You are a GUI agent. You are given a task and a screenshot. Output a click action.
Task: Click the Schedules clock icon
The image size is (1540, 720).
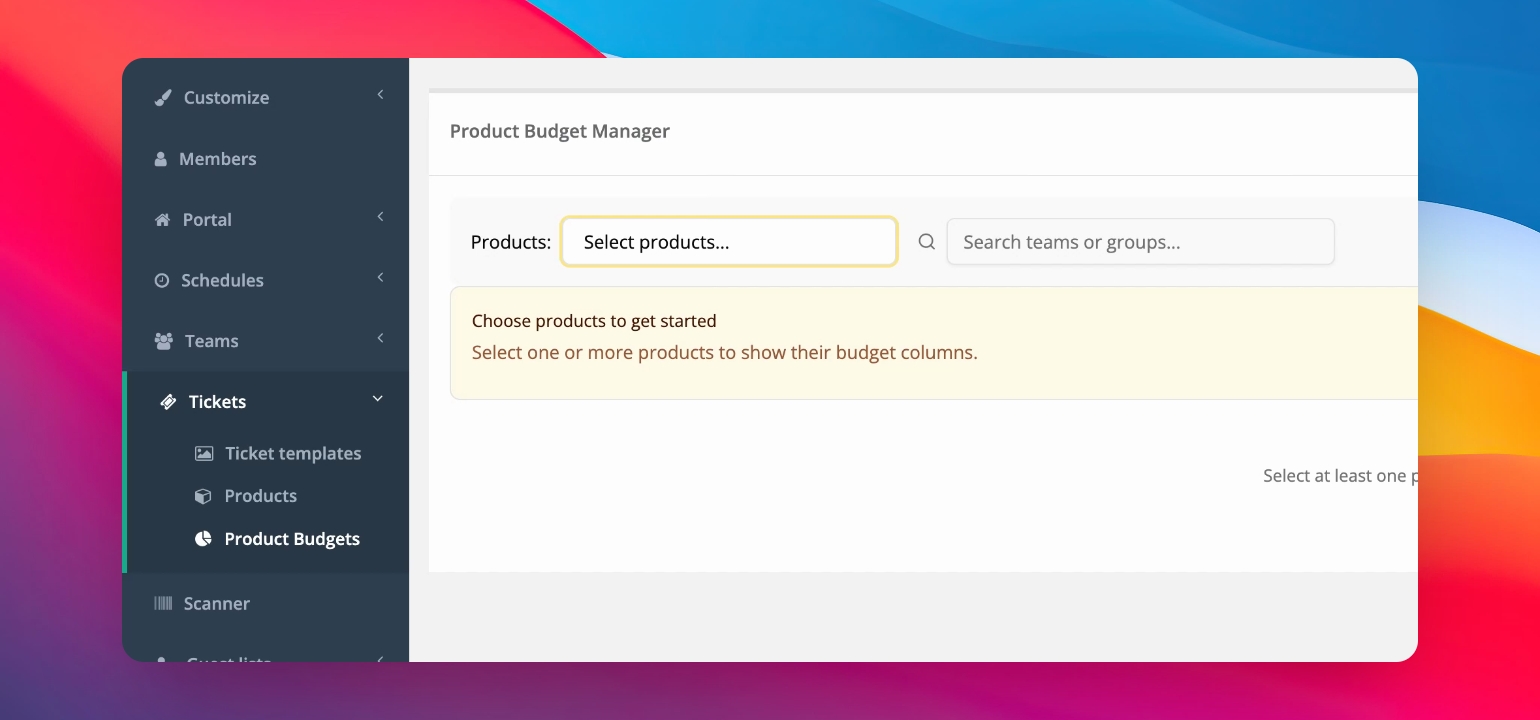coord(161,281)
